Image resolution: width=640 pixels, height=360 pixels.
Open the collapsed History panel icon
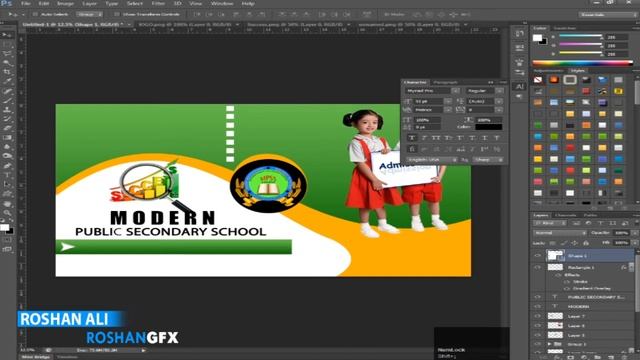[x=520, y=34]
